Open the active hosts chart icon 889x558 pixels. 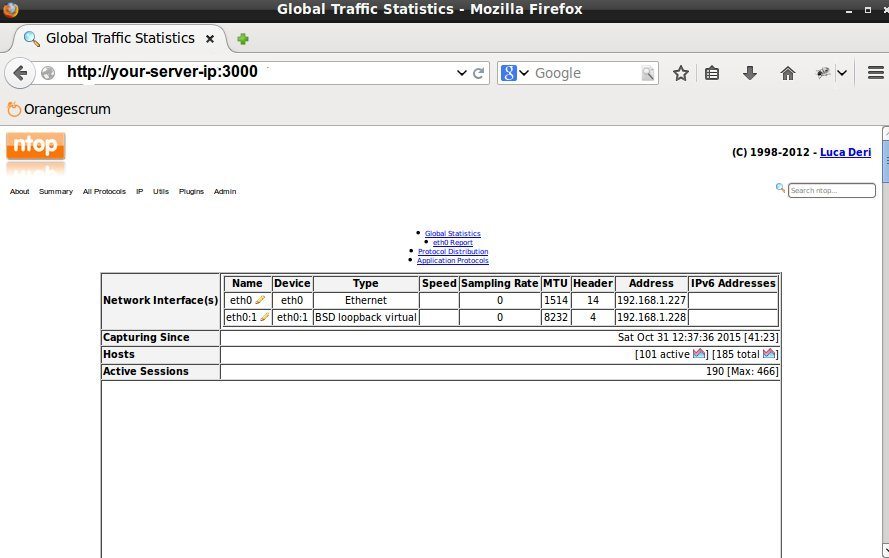(x=699, y=353)
